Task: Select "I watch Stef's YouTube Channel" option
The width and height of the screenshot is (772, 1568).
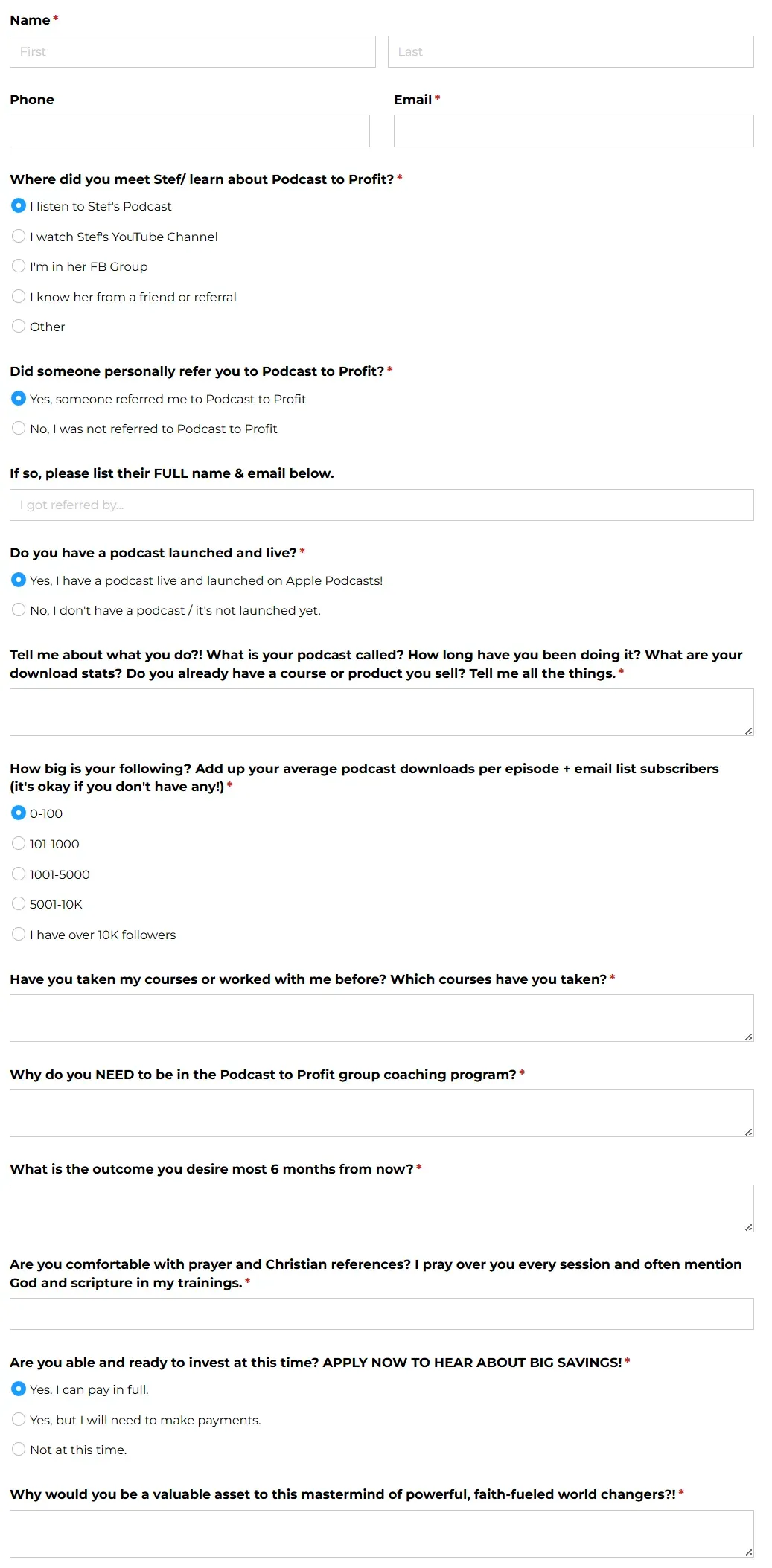Action: (19, 237)
